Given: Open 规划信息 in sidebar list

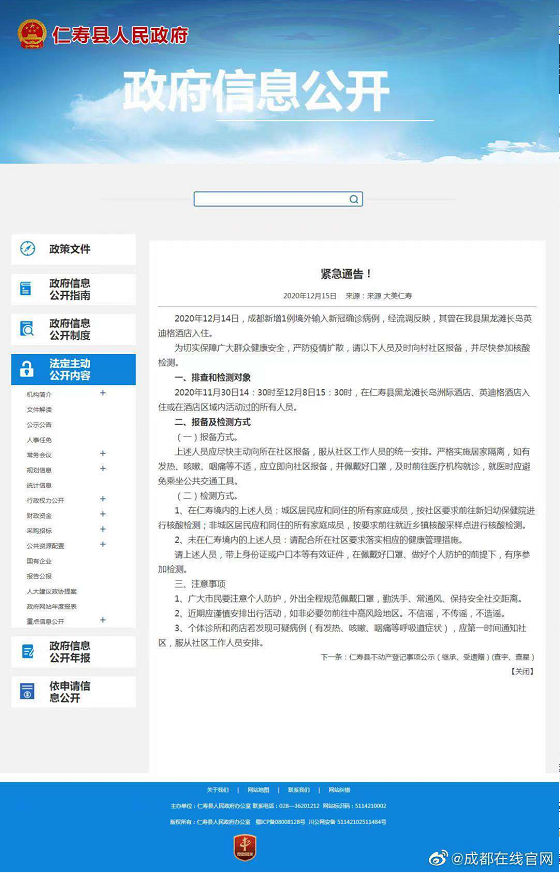Looking at the screenshot, I should click(38, 470).
